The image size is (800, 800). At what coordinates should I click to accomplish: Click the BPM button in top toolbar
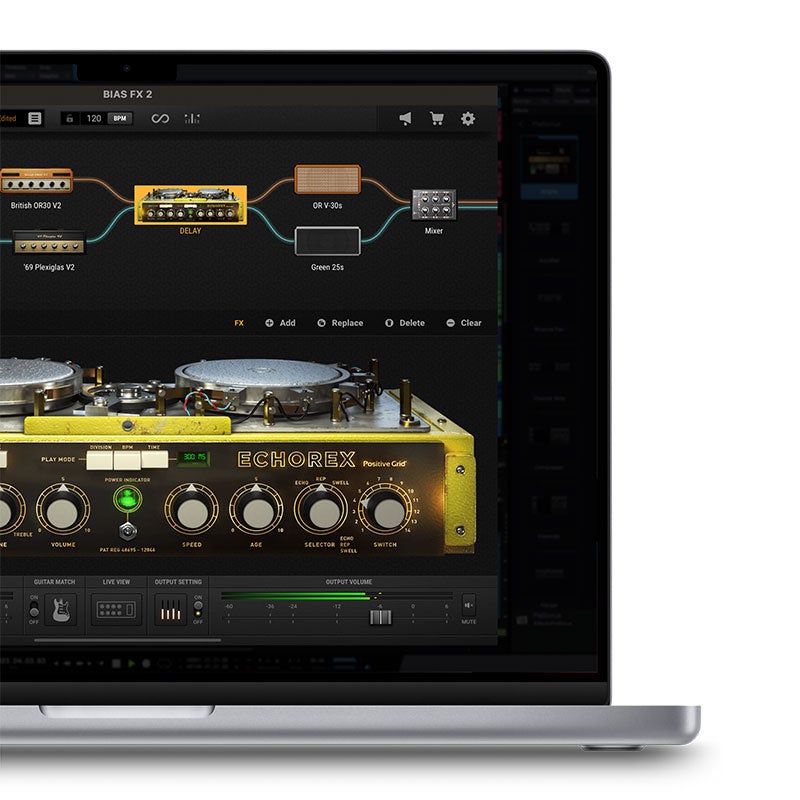(x=120, y=118)
